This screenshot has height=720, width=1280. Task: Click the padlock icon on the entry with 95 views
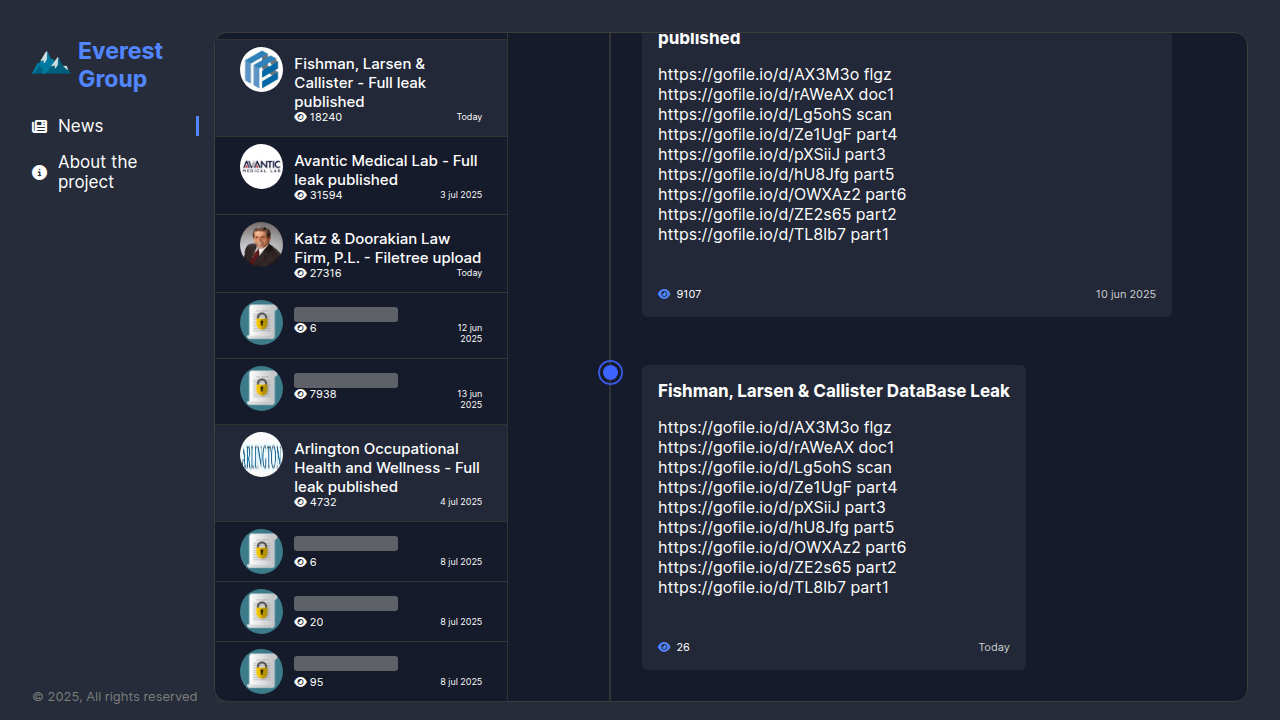261,671
